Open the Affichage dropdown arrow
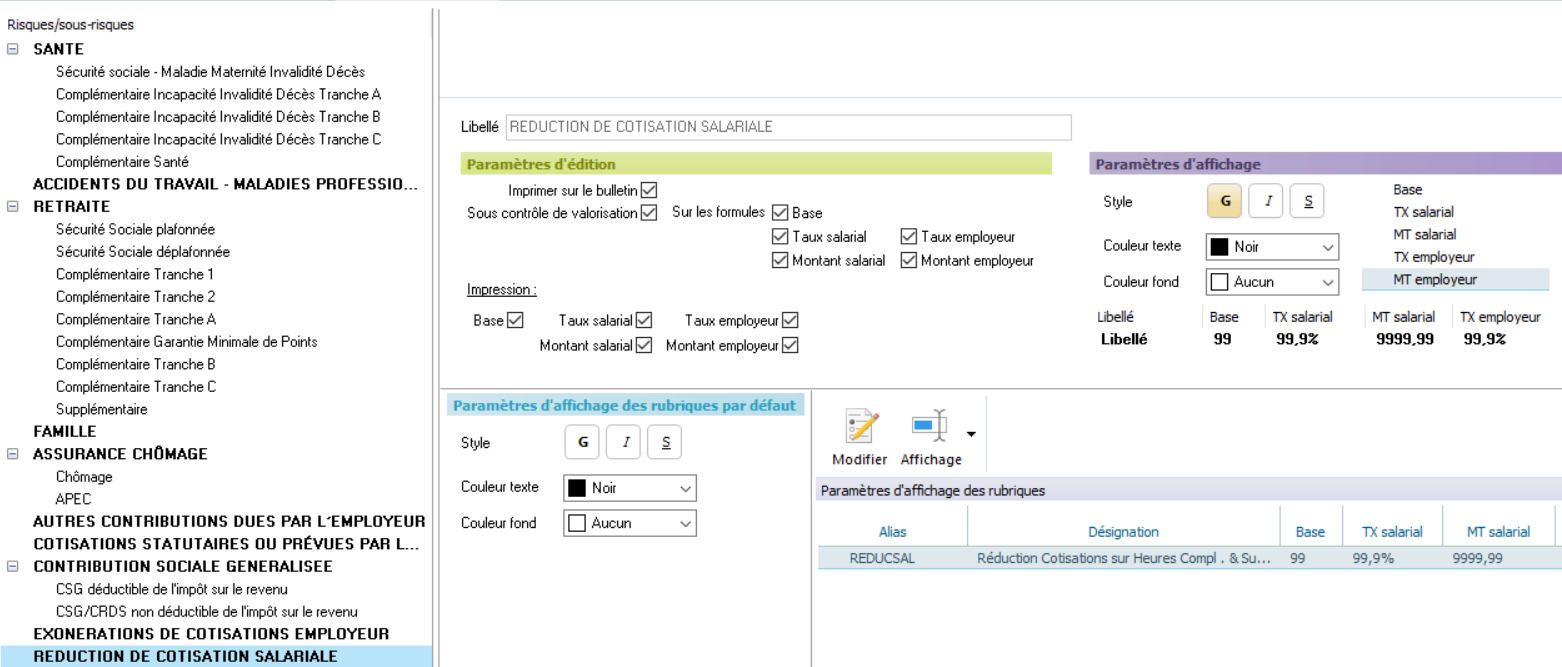This screenshot has height=667, width=1562. click(x=971, y=434)
